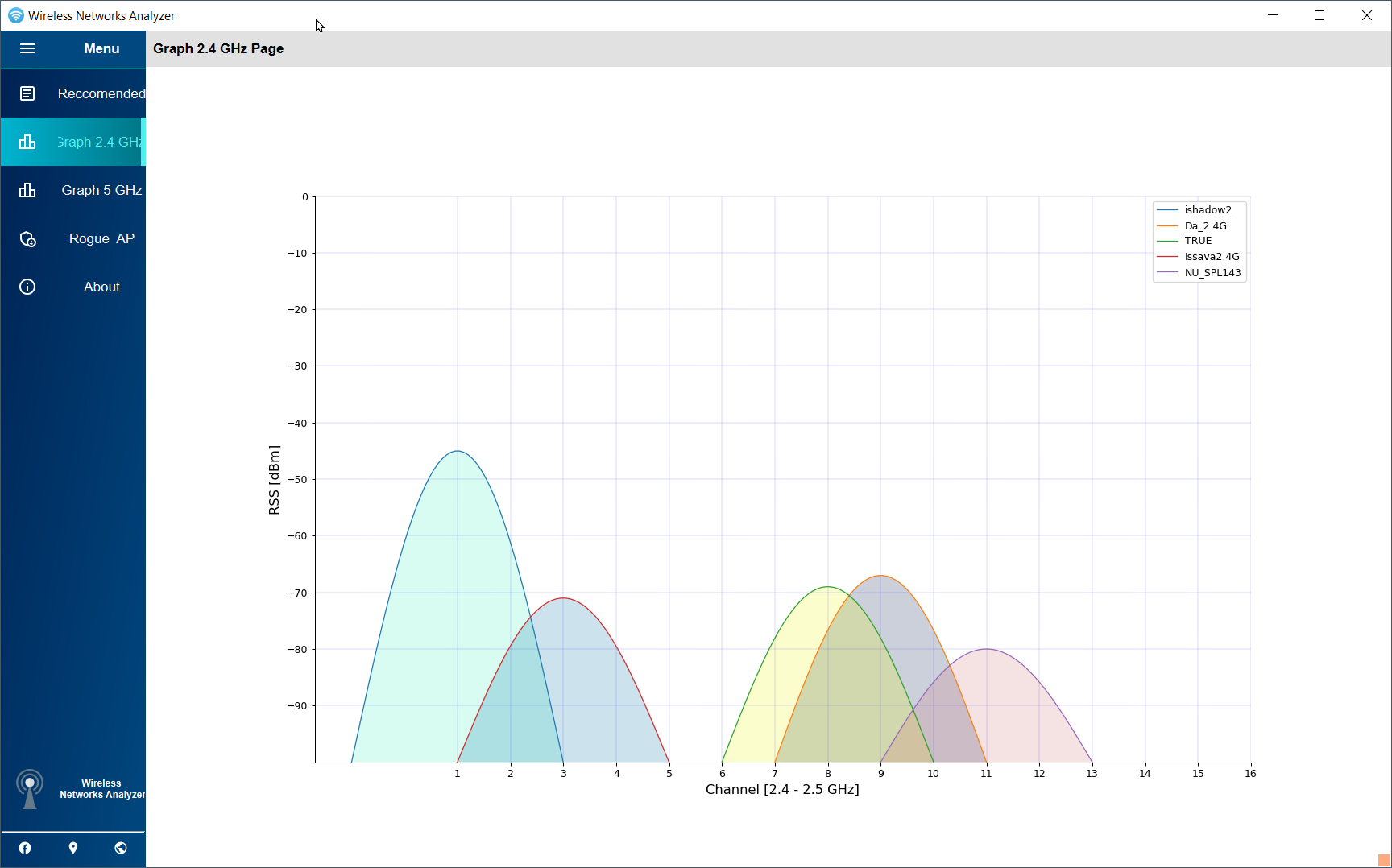This screenshot has width=1392, height=868.
Task: Click the Reccomended list icon
Action: click(x=27, y=93)
